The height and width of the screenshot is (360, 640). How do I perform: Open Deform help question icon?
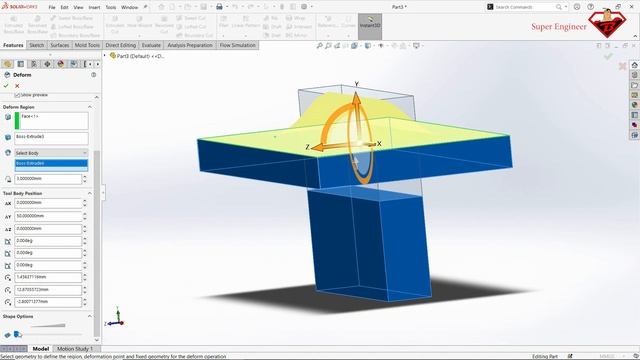coord(94,75)
